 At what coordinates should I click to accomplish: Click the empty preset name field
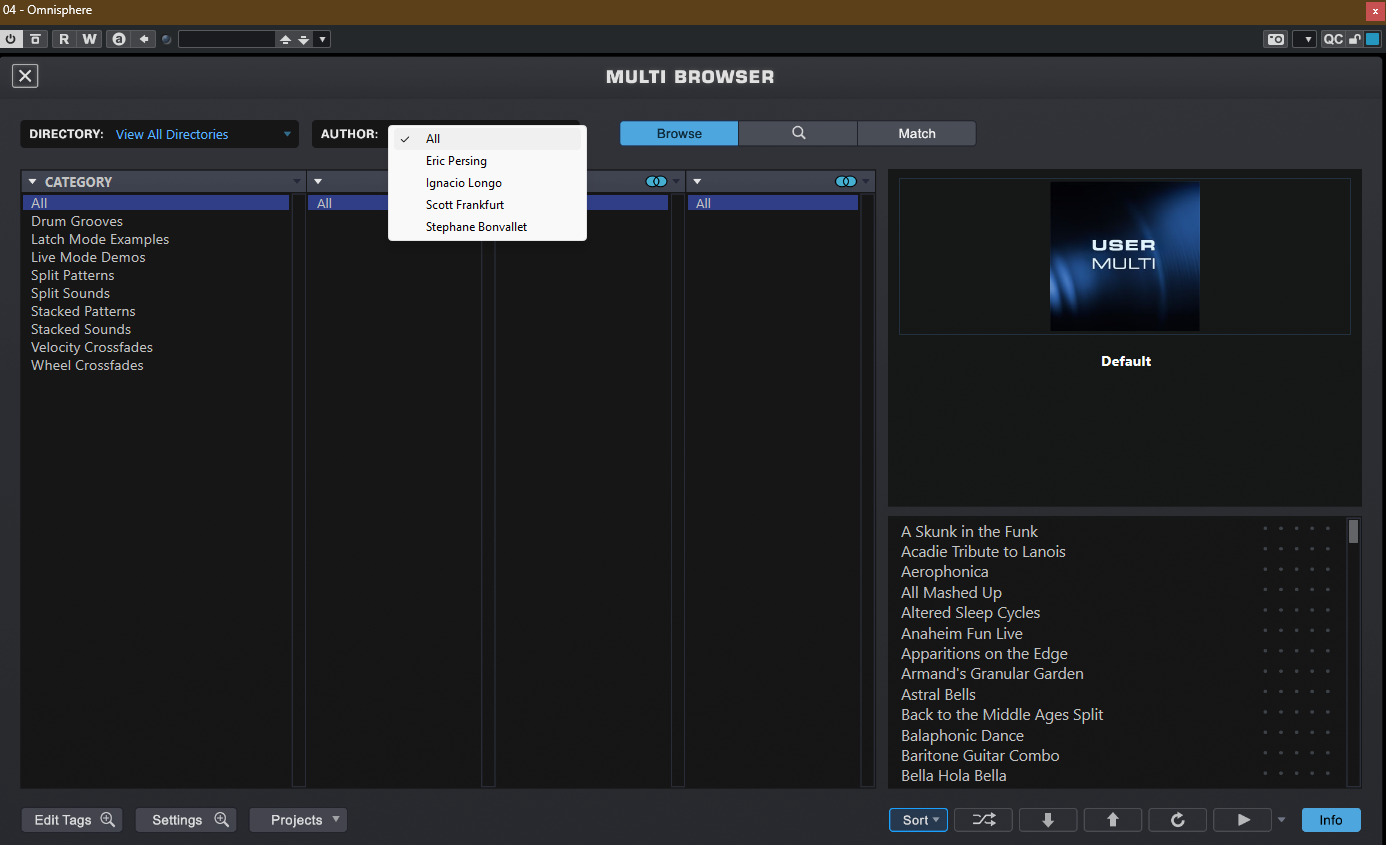click(x=227, y=39)
